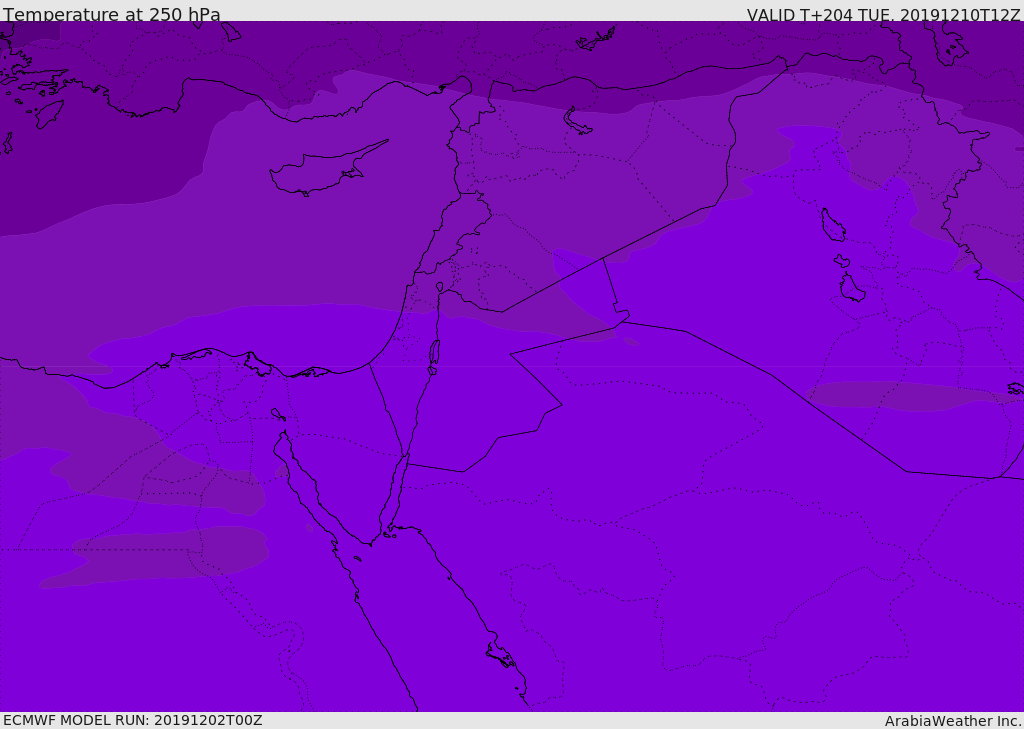Click 'ECMWF MODEL RUN: 20191202T00Z' footer text
1024x729 pixels.
133,720
